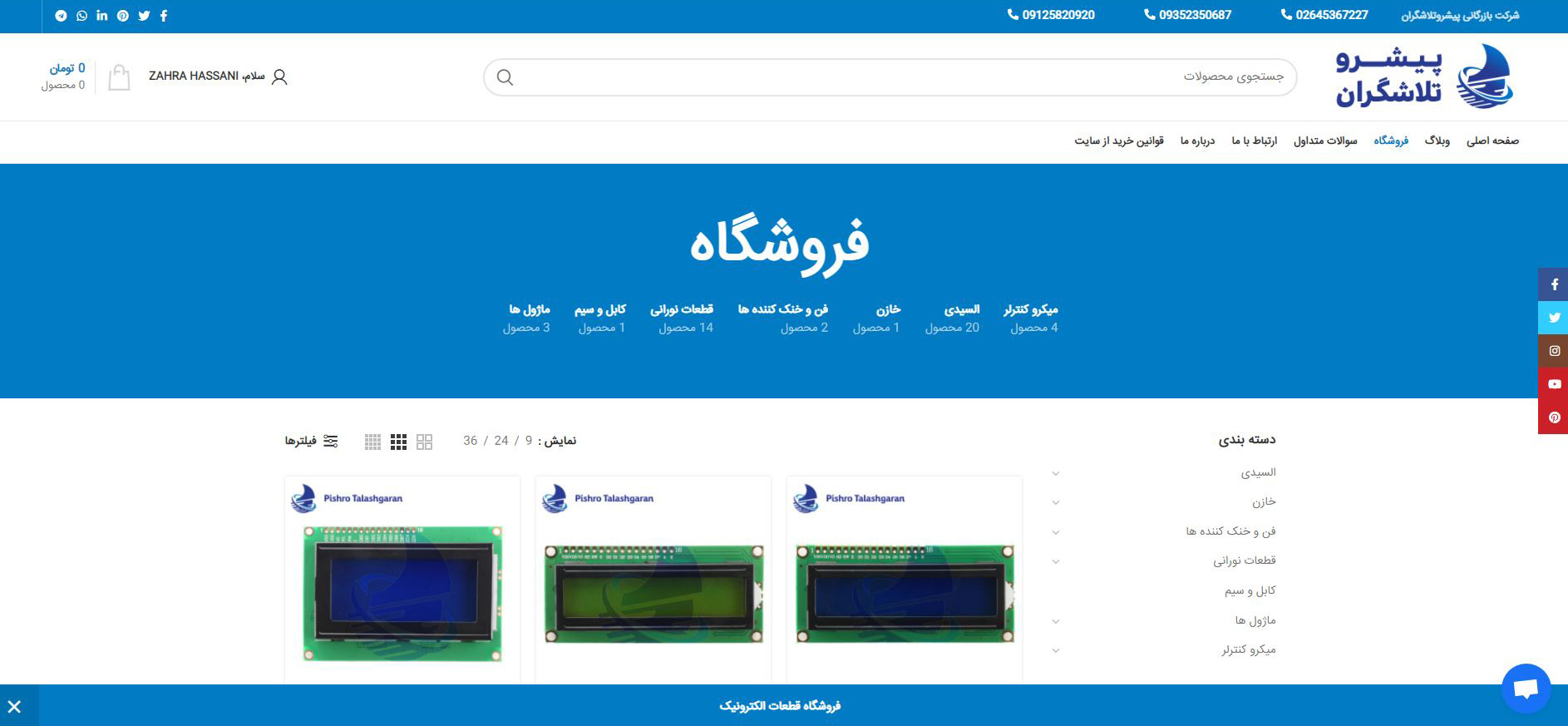The width and height of the screenshot is (1568, 726).
Task: Open the YouTube button in side bar
Action: coord(1554,384)
